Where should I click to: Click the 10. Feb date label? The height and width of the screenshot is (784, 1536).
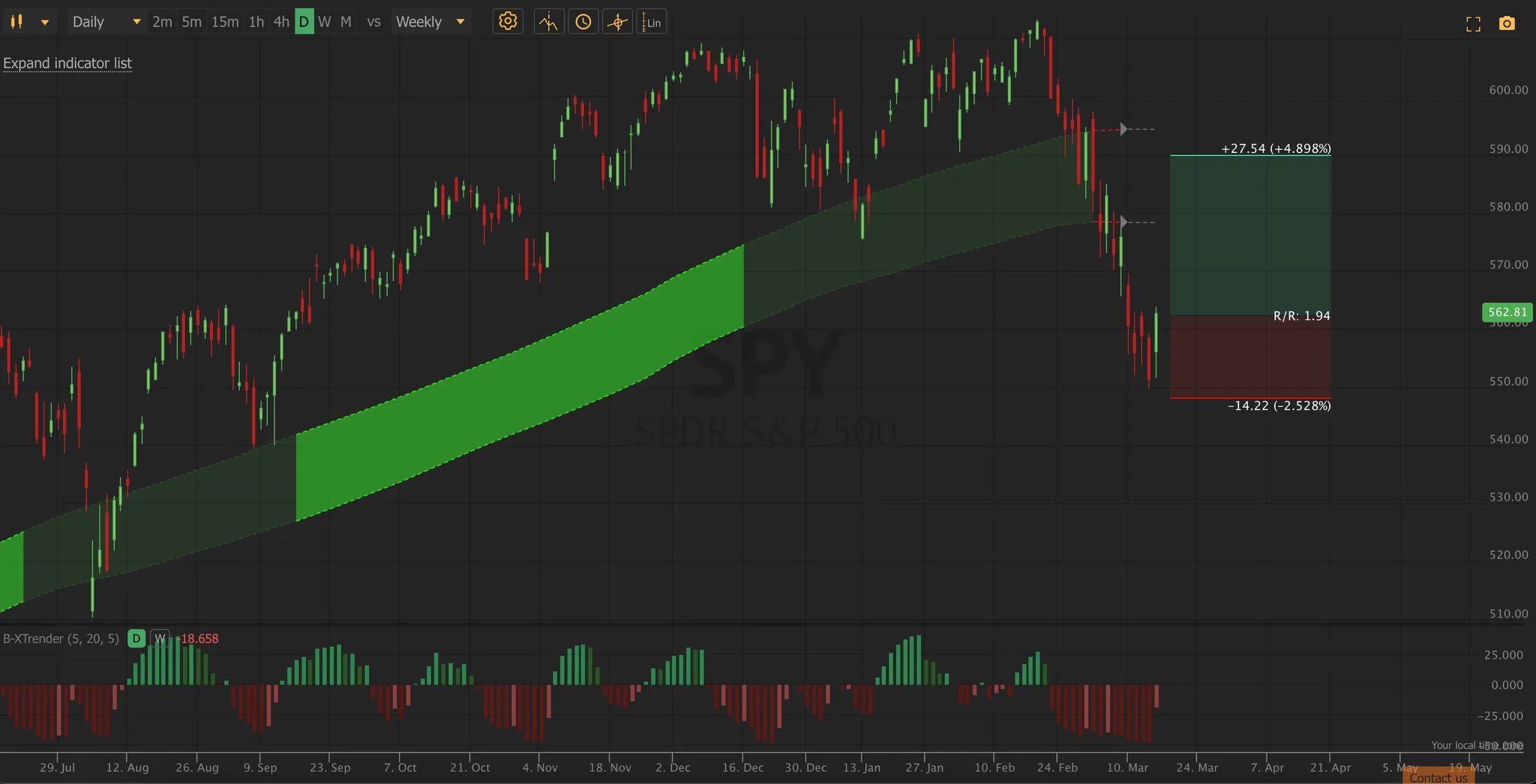994,768
